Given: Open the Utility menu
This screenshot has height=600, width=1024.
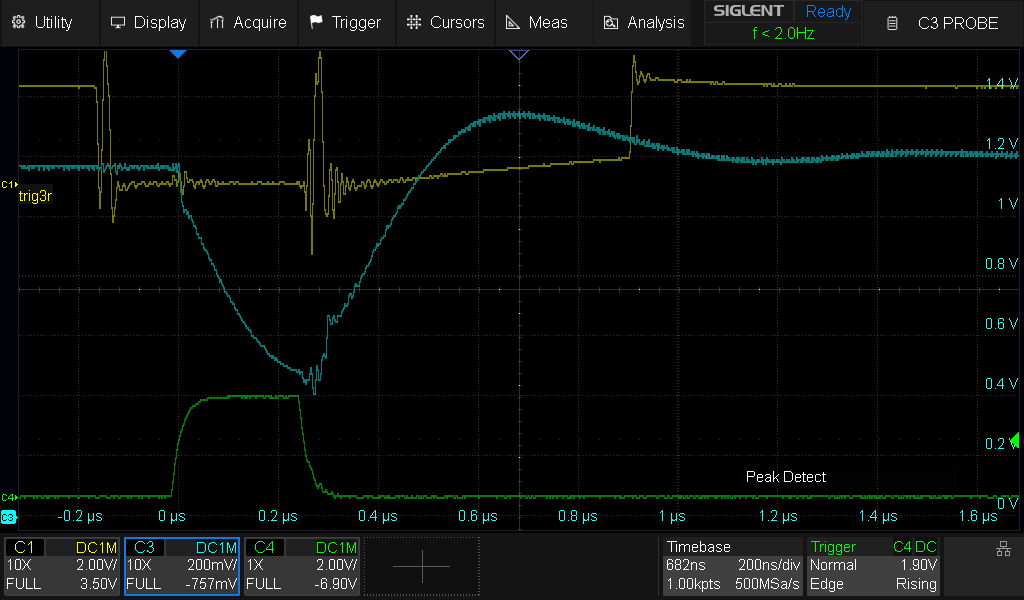Looking at the screenshot, I should (43, 22).
